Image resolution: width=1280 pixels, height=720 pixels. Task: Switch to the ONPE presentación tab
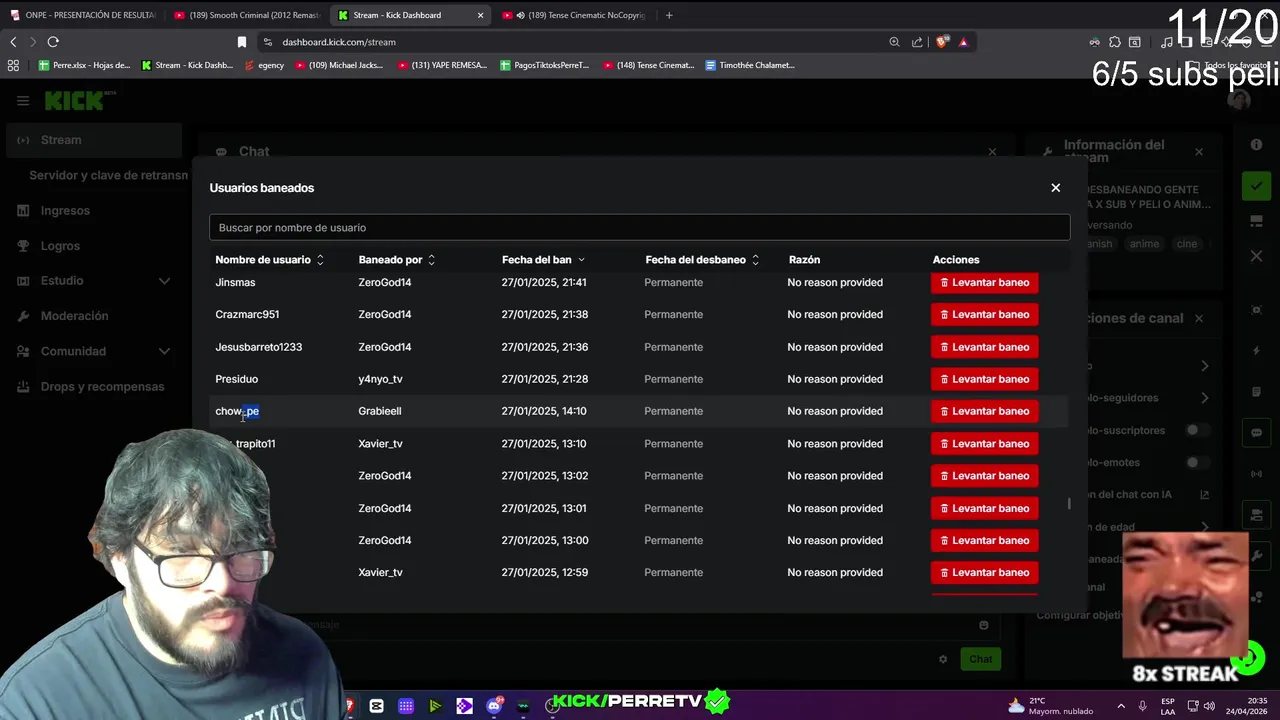pos(82,15)
